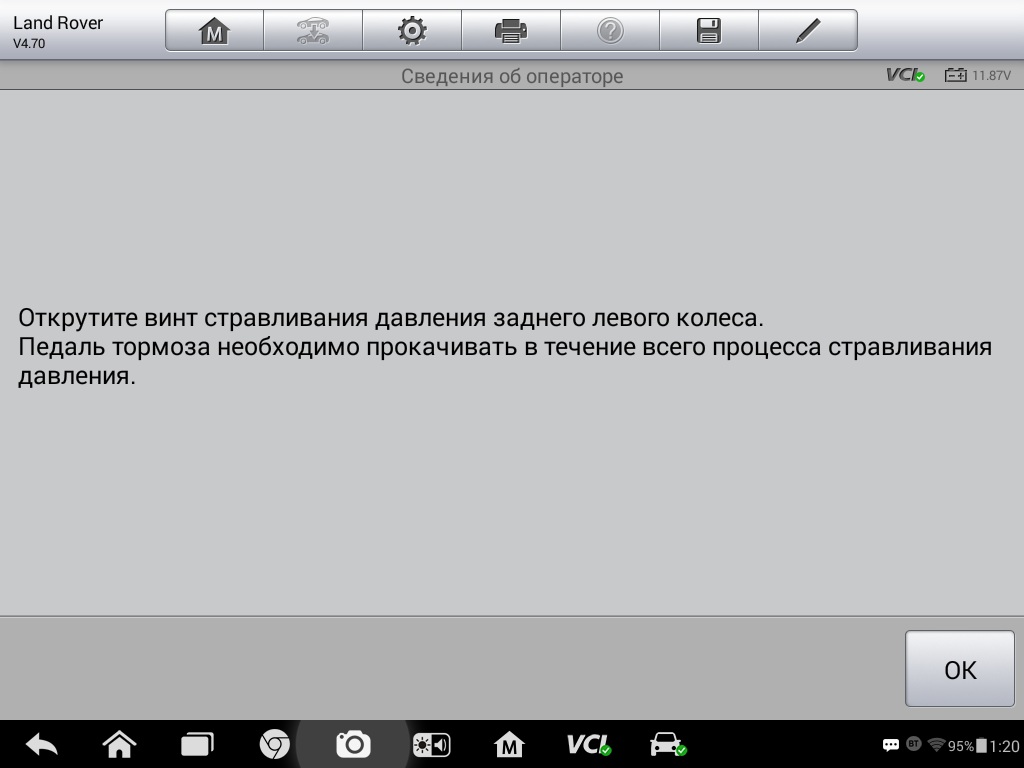Open settings via the gear icon
1024x768 pixels.
click(x=412, y=31)
